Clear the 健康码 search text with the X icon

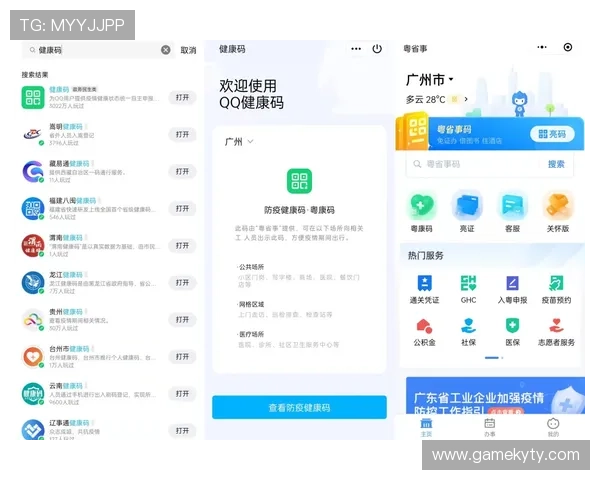165,50
